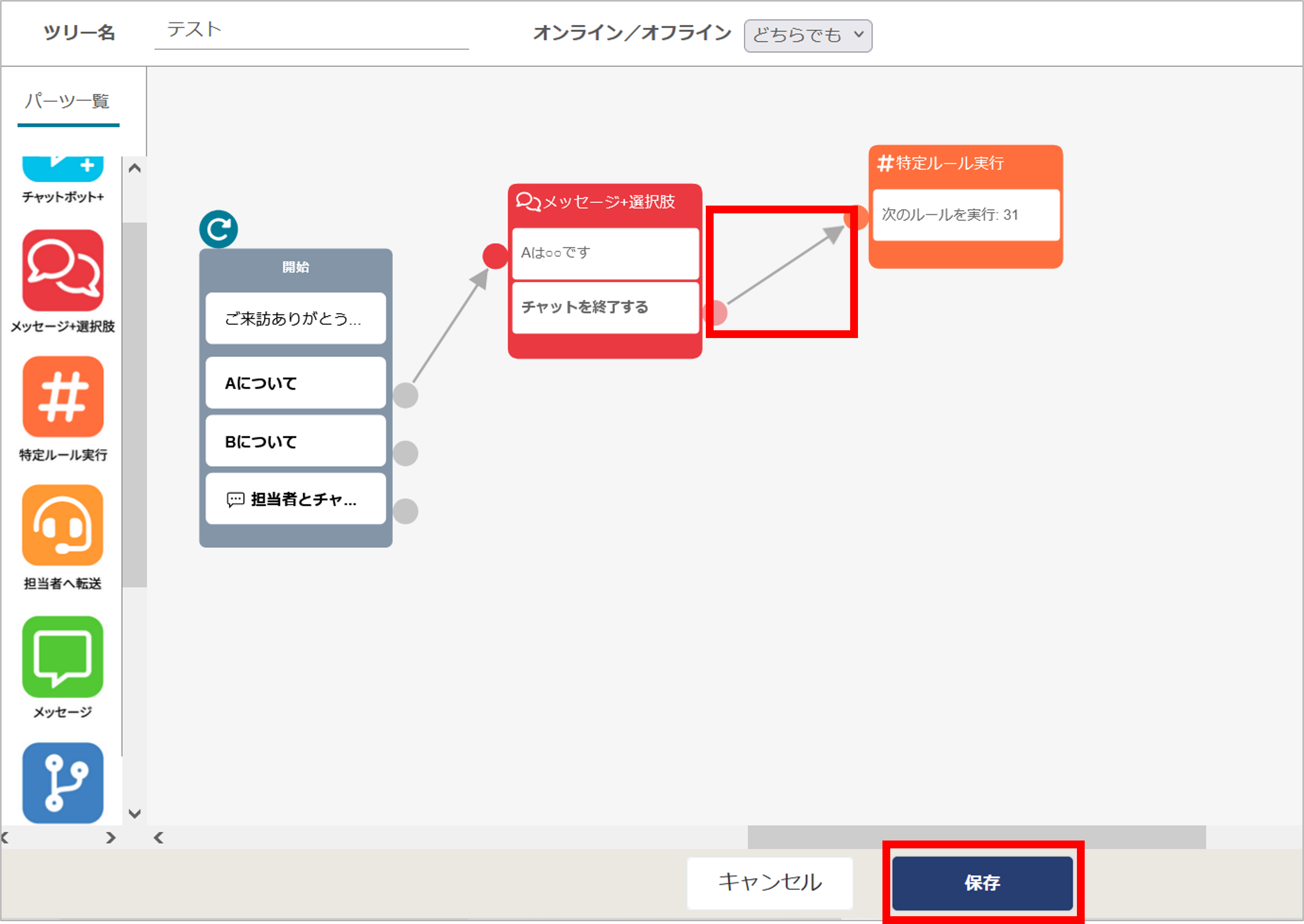1304x924 pixels.
Task: Click the 開始 node header
Action: point(296,267)
